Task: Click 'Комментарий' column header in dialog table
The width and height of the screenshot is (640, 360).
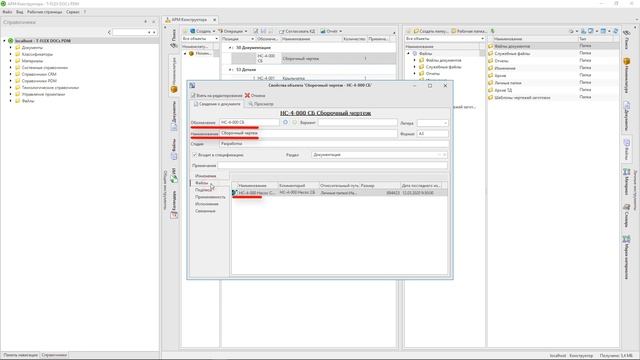Action: pyautogui.click(x=298, y=185)
